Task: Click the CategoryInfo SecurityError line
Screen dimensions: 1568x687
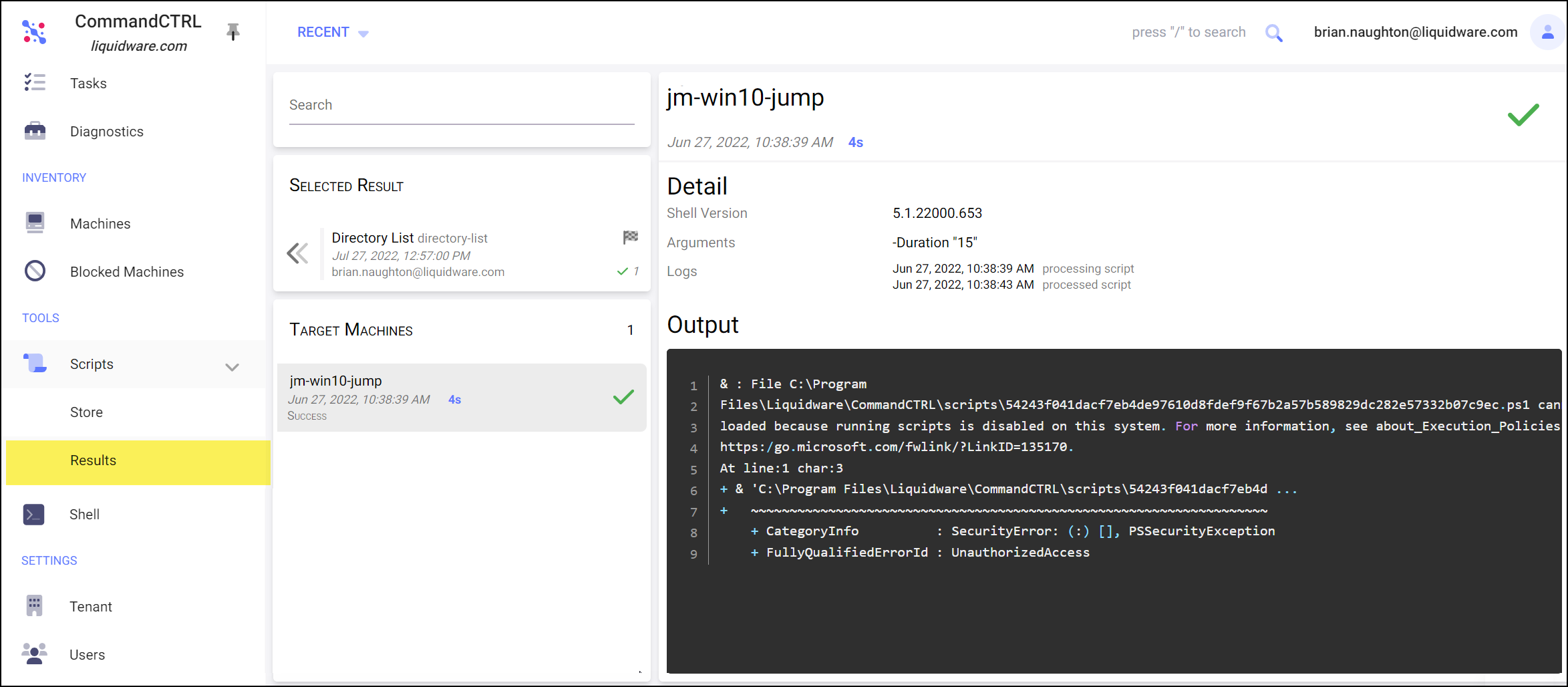Action: [x=1012, y=531]
